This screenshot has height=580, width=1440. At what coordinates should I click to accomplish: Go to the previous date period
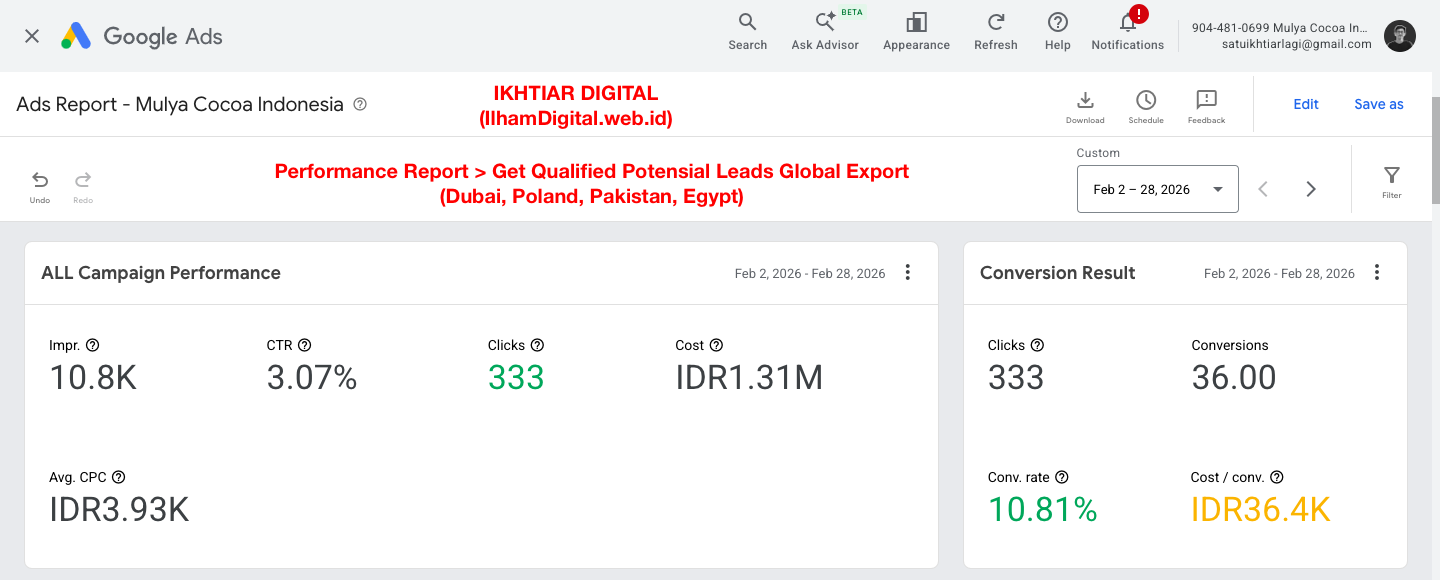tap(1263, 189)
